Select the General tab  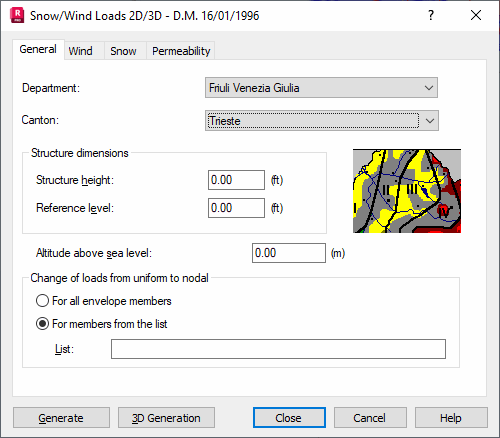(38, 49)
